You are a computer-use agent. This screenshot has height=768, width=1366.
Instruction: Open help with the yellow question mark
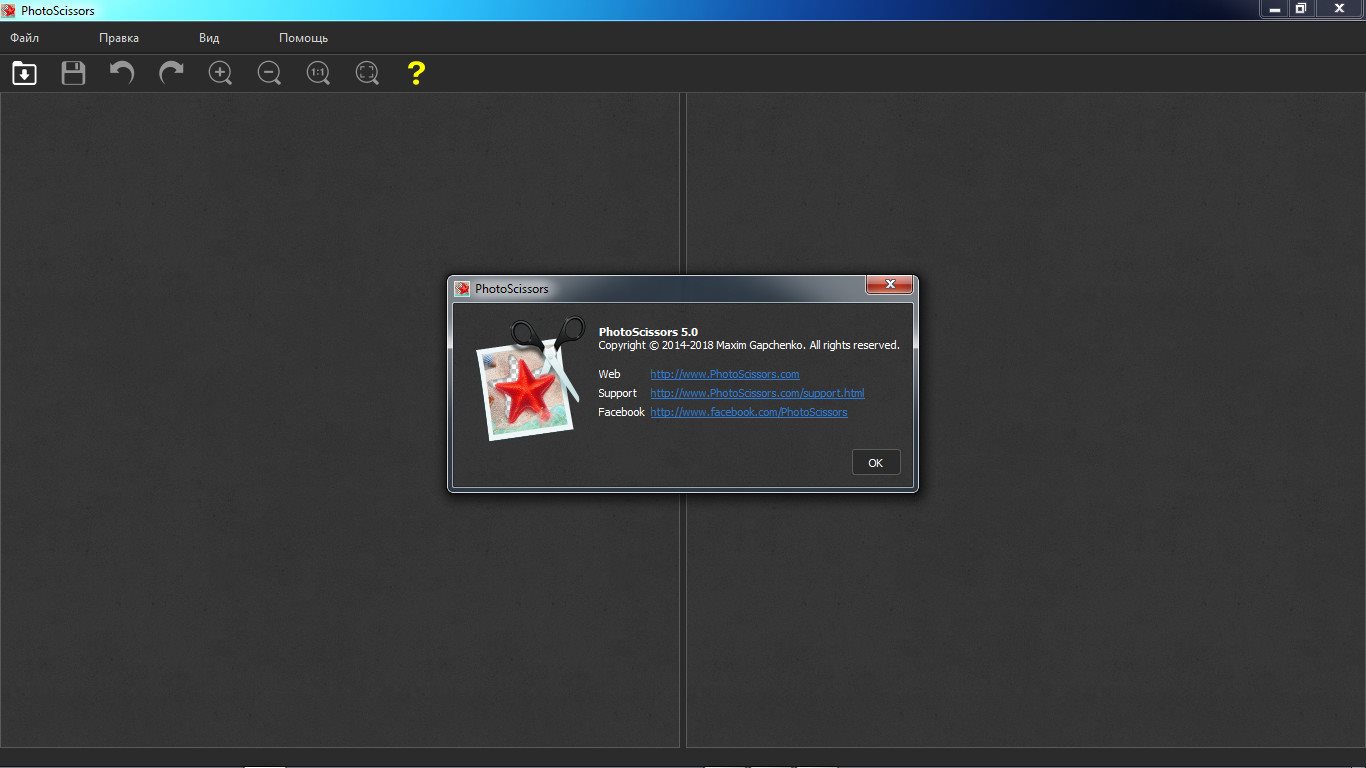[416, 73]
